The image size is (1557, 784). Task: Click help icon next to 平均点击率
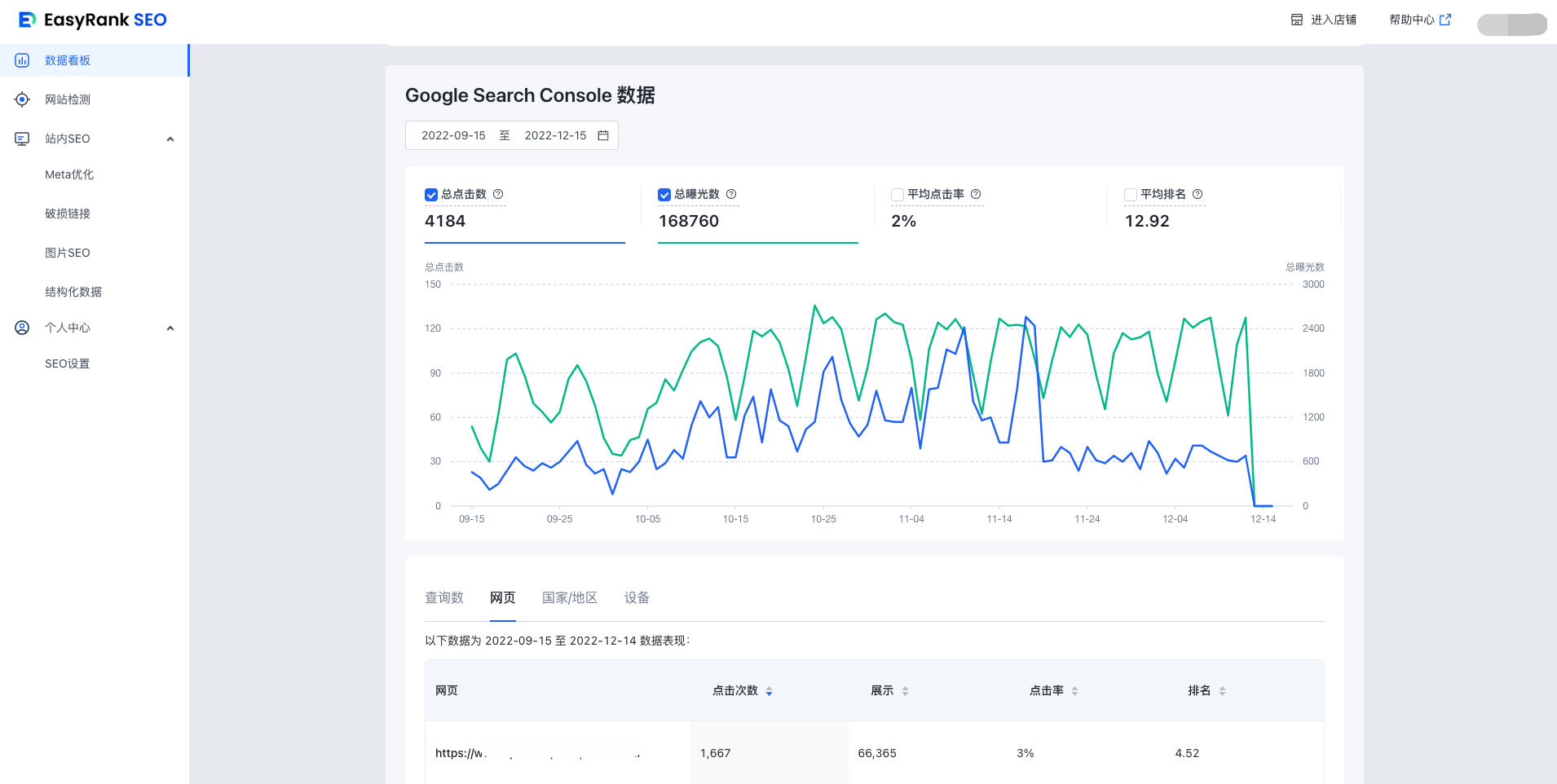[976, 194]
